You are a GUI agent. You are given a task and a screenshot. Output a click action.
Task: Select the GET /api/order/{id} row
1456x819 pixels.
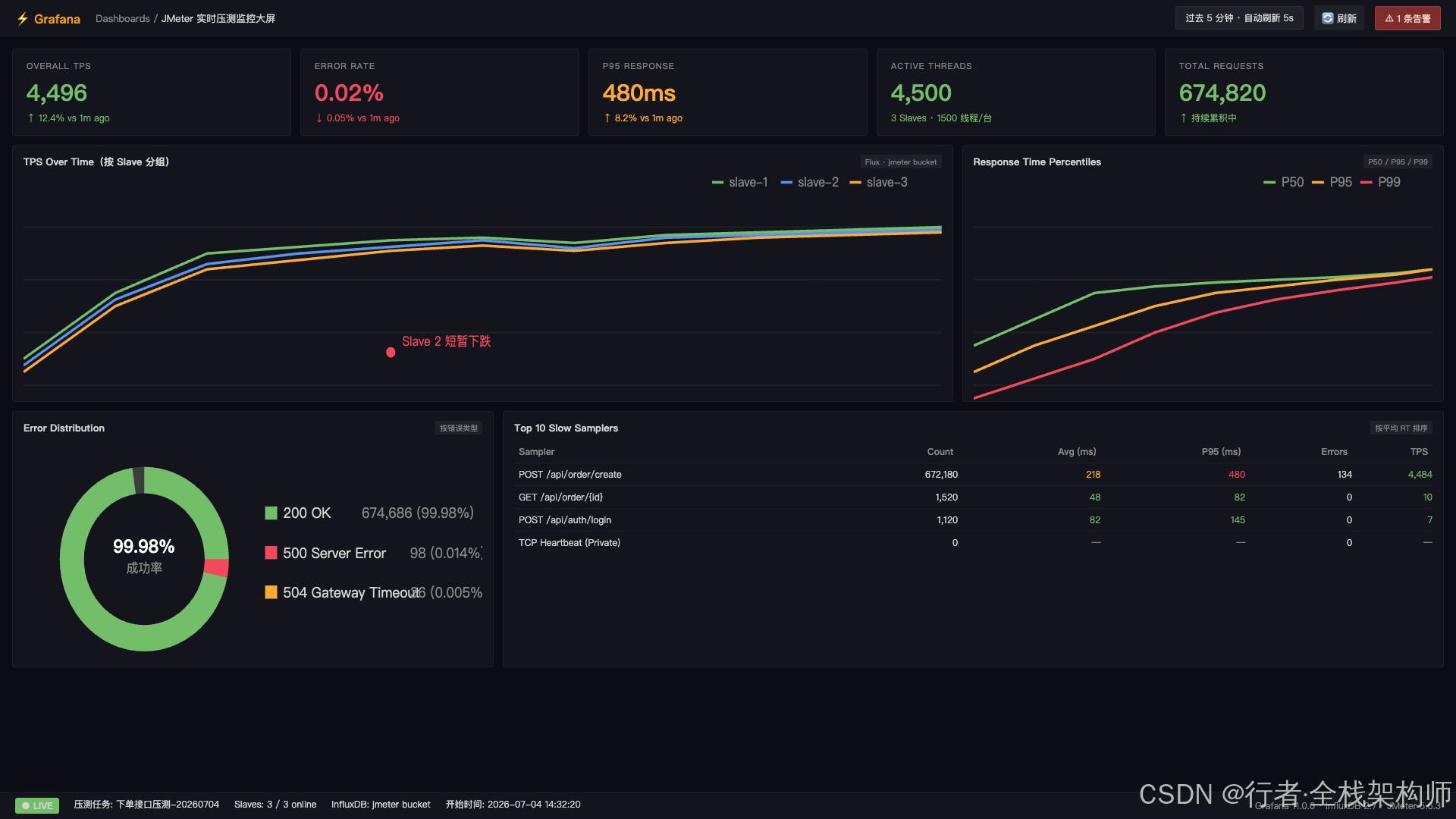tap(973, 497)
